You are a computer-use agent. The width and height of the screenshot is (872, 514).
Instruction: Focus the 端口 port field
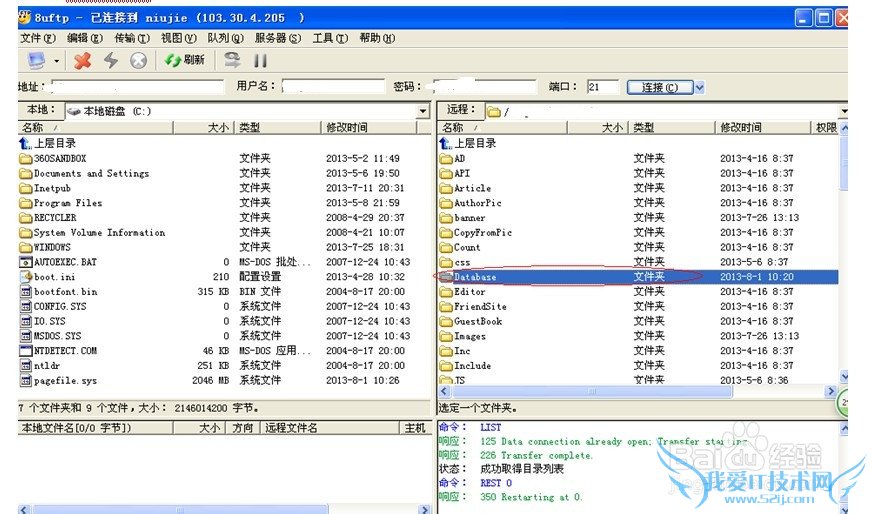(x=603, y=87)
